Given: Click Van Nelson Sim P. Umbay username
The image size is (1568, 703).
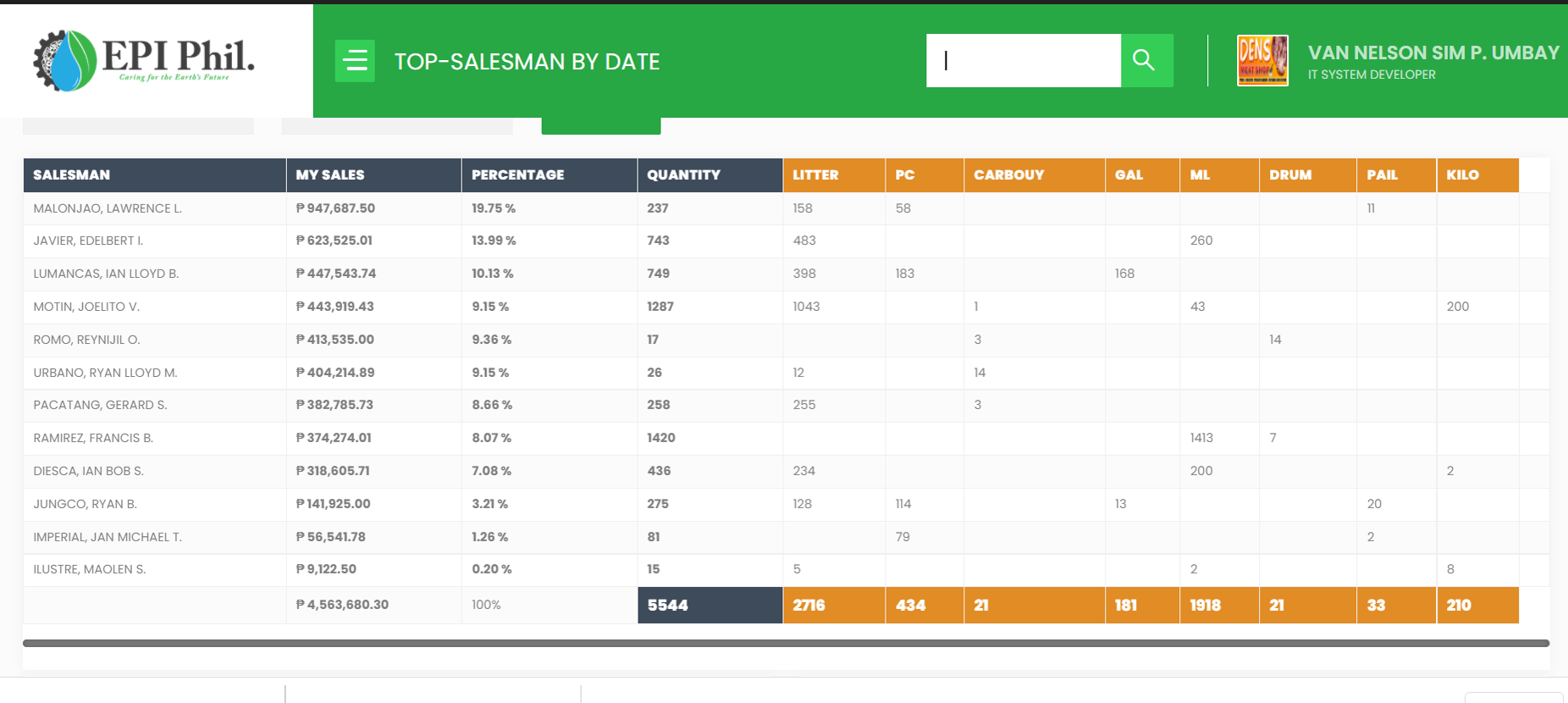Looking at the screenshot, I should click(x=1433, y=53).
